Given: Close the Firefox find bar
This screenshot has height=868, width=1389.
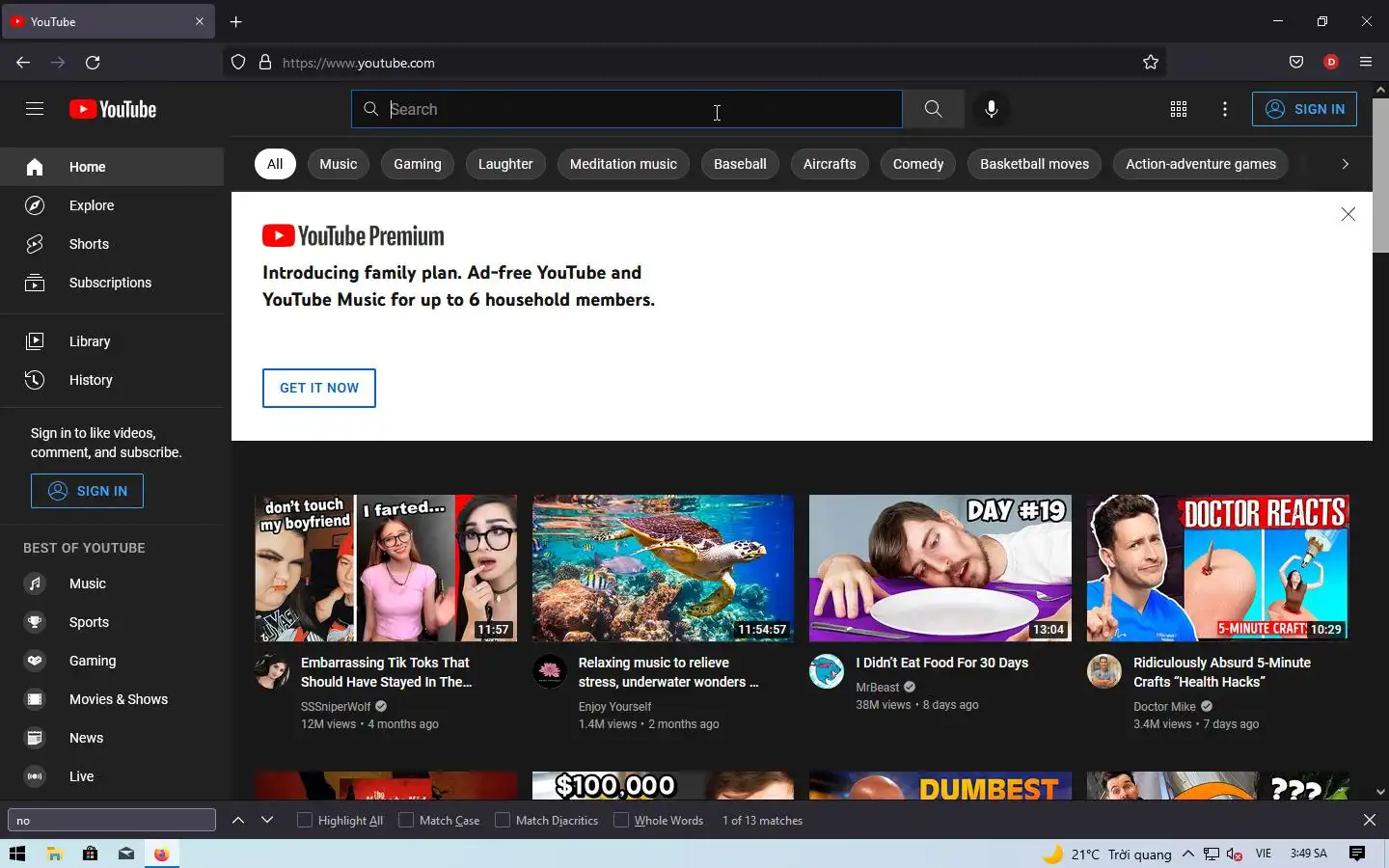Looking at the screenshot, I should (1370, 821).
